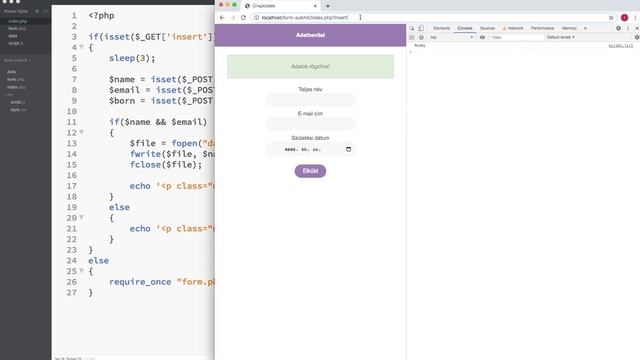
Task: Click the E-mail cím input field
Action: pos(310,124)
